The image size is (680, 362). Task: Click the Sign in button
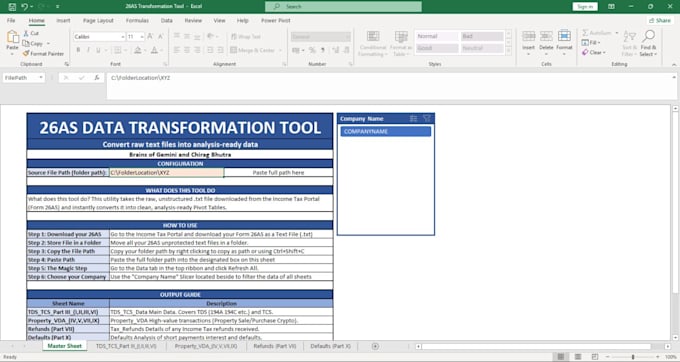585,7
